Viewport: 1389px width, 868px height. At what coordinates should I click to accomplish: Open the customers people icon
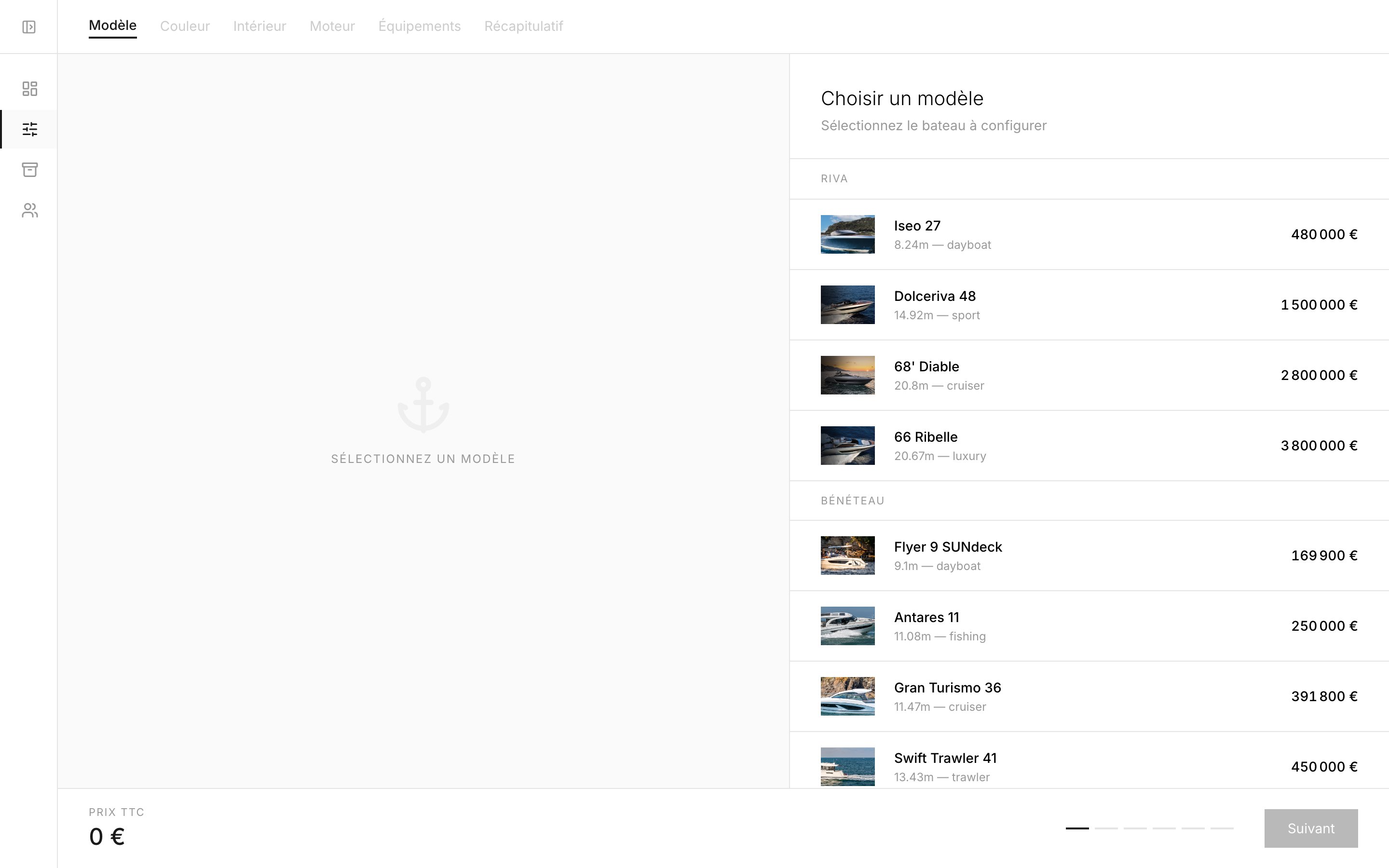coord(30,211)
